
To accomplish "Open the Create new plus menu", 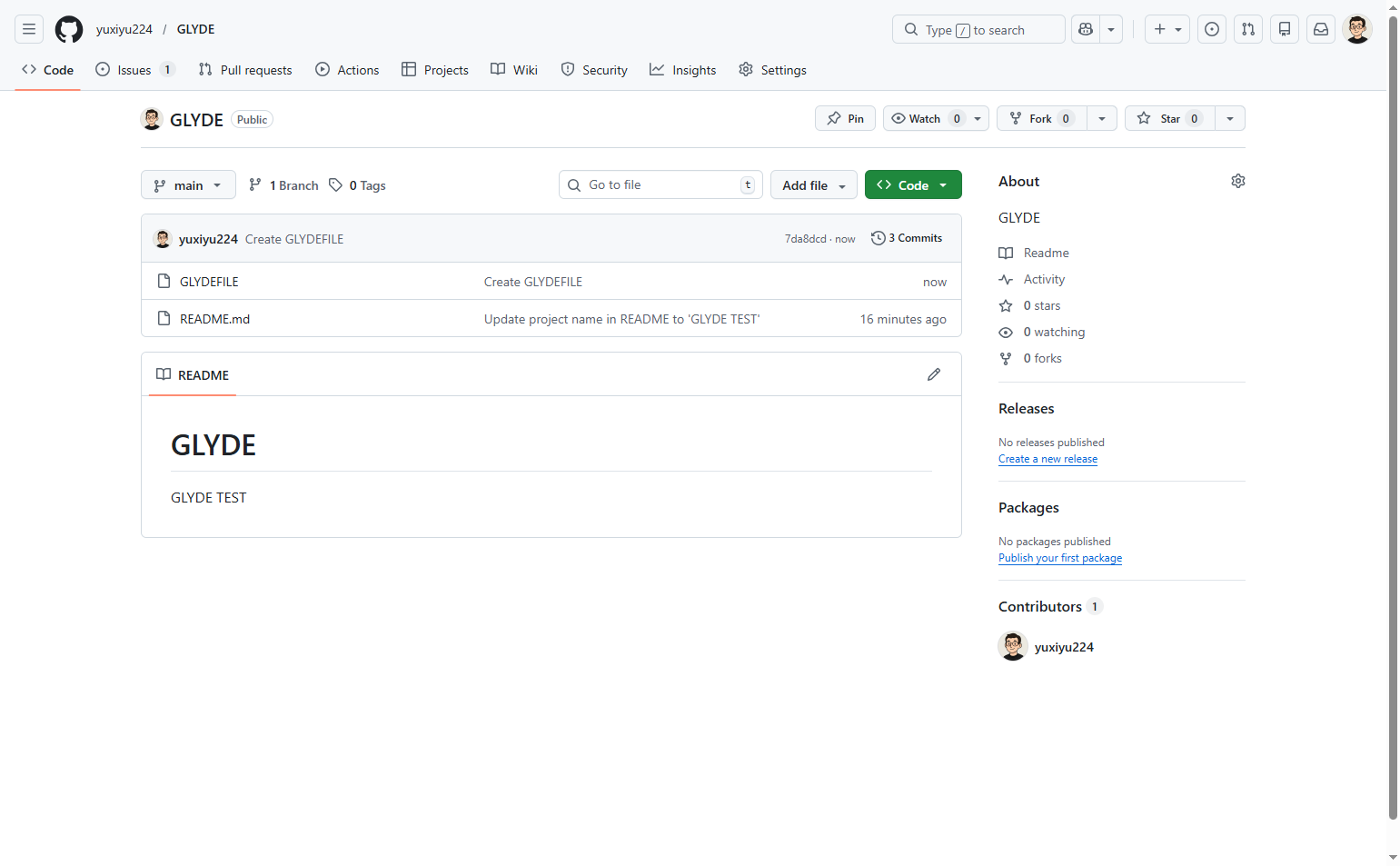I will [x=1167, y=29].
